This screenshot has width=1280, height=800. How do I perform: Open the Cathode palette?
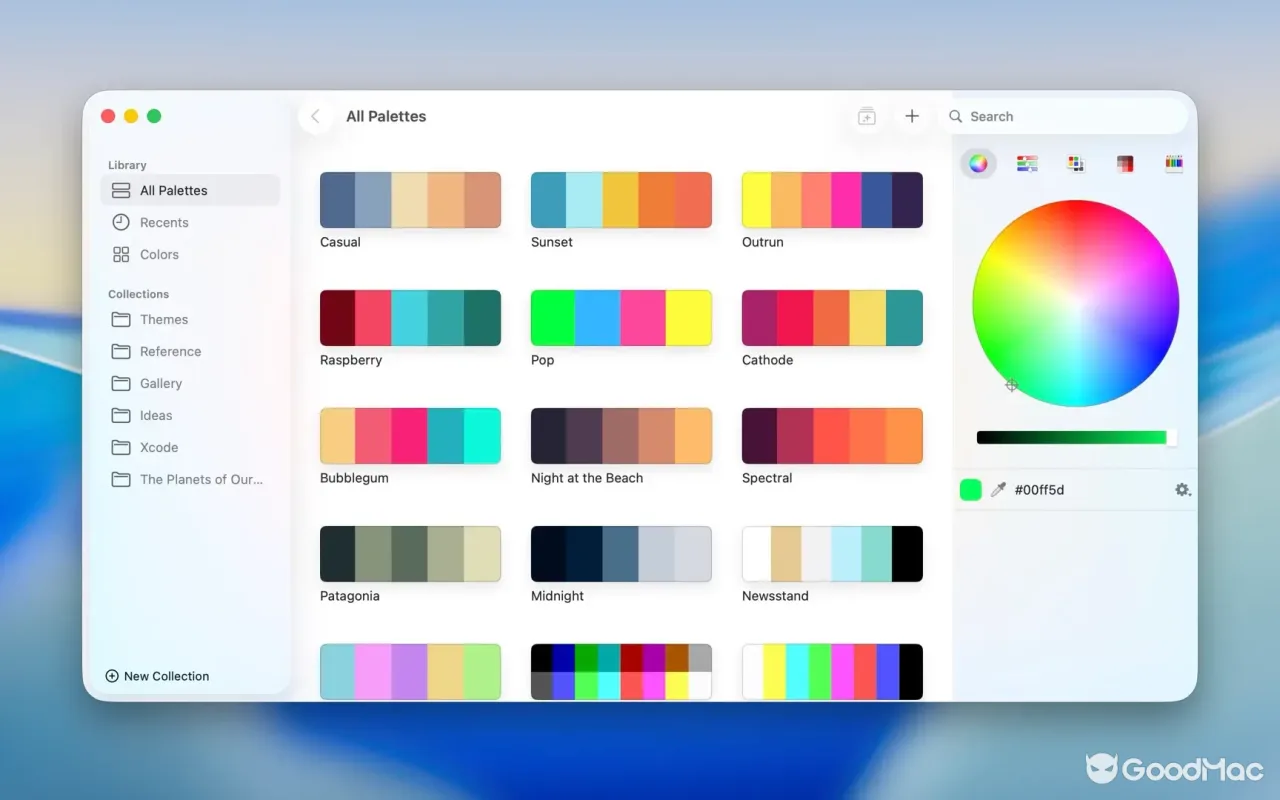tap(832, 318)
